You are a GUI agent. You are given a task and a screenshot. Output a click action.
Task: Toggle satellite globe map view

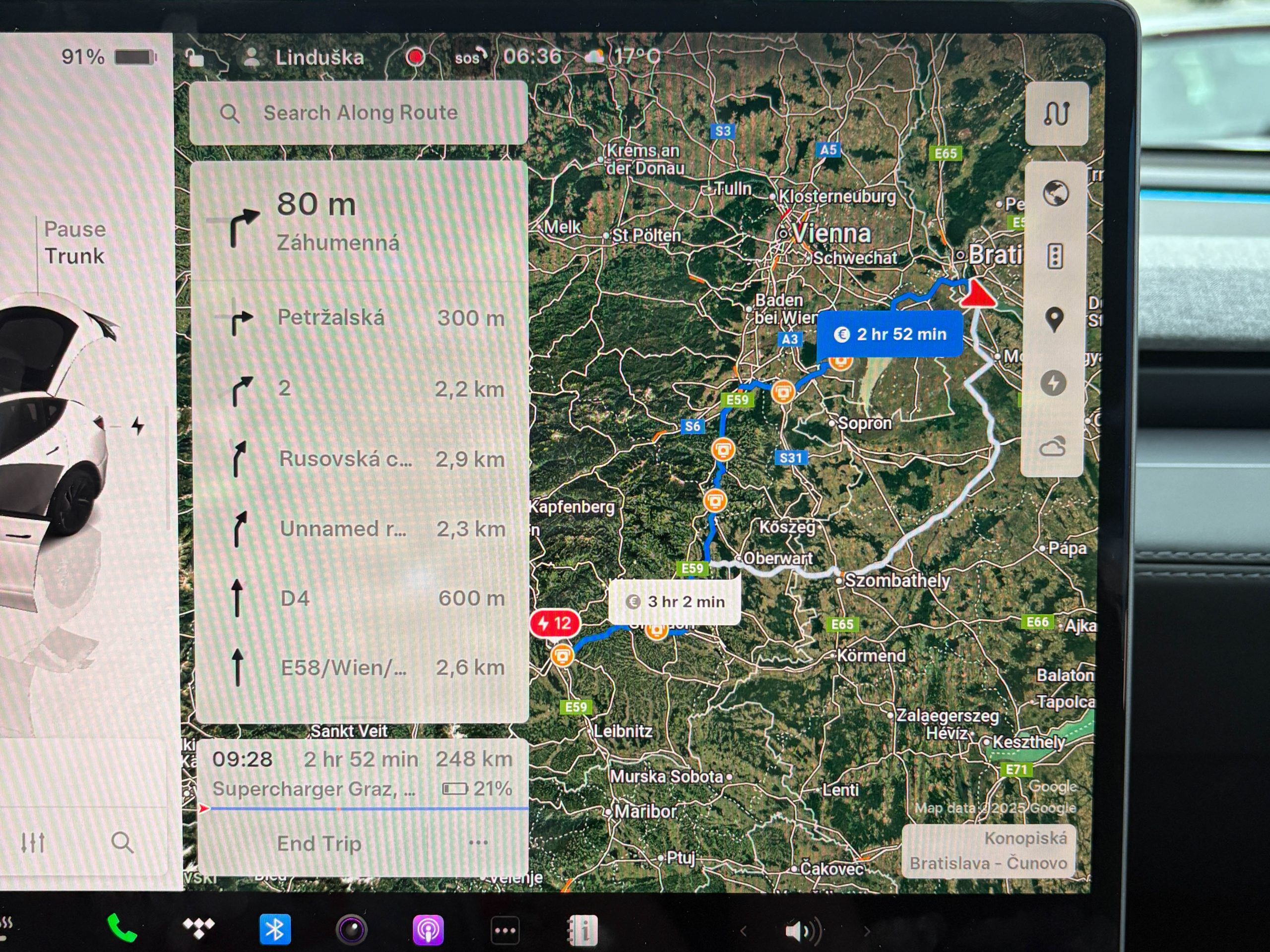click(x=1055, y=193)
